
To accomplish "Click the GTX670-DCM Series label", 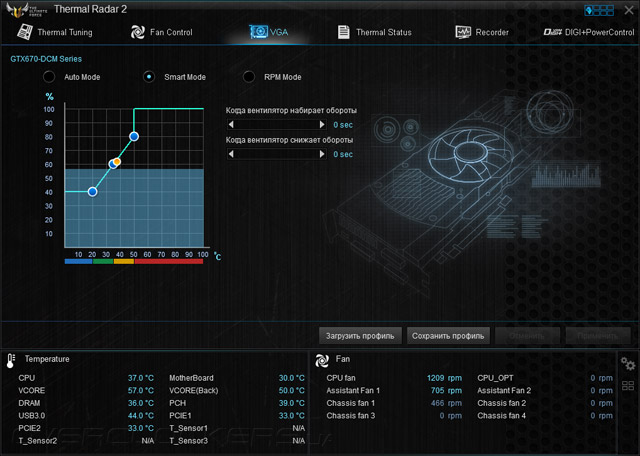I will (x=46, y=59).
